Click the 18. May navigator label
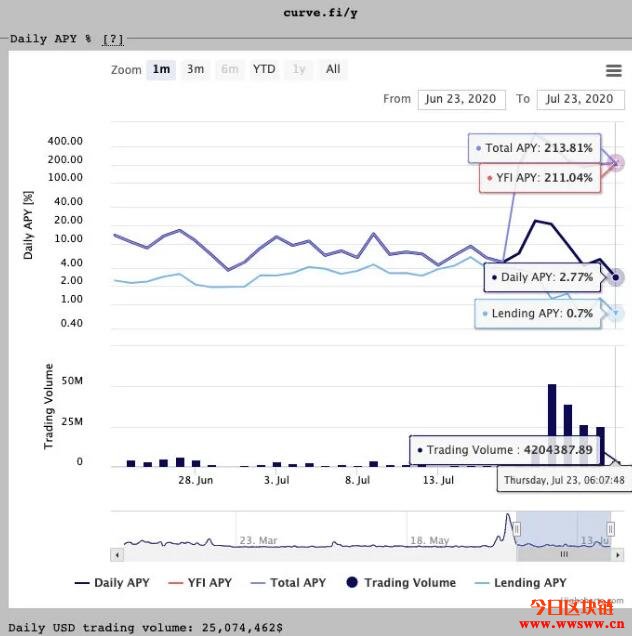The width and height of the screenshot is (632, 636). (430, 541)
